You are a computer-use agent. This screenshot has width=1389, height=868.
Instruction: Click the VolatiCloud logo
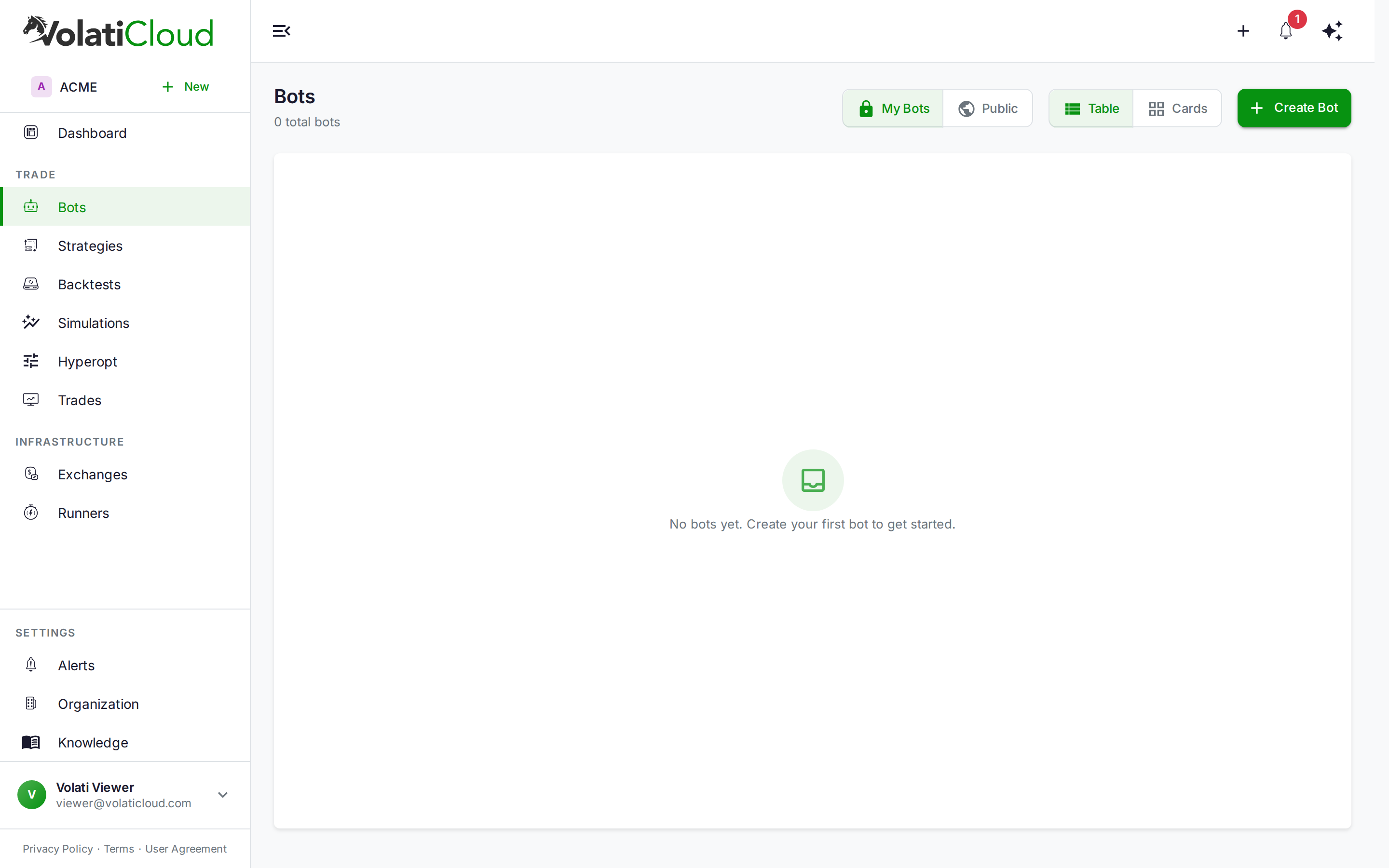tap(118, 31)
